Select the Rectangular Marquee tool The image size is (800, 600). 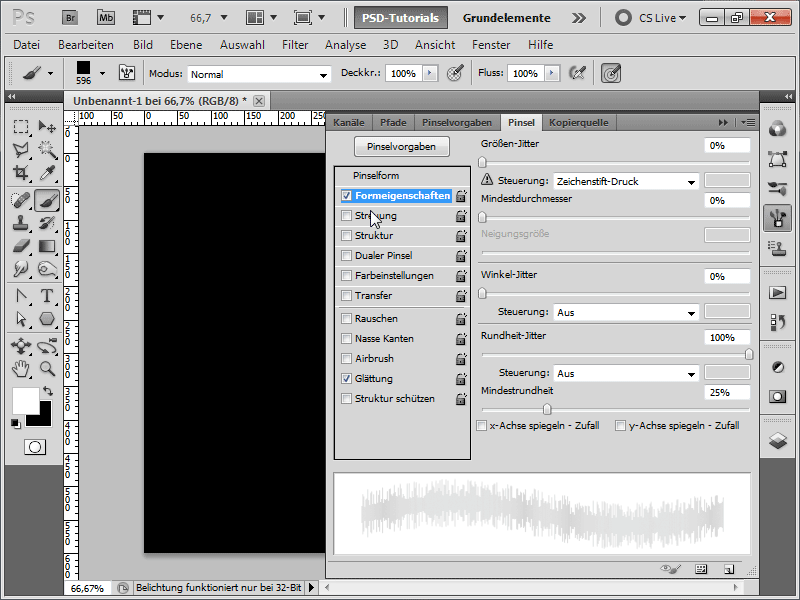click(21, 126)
